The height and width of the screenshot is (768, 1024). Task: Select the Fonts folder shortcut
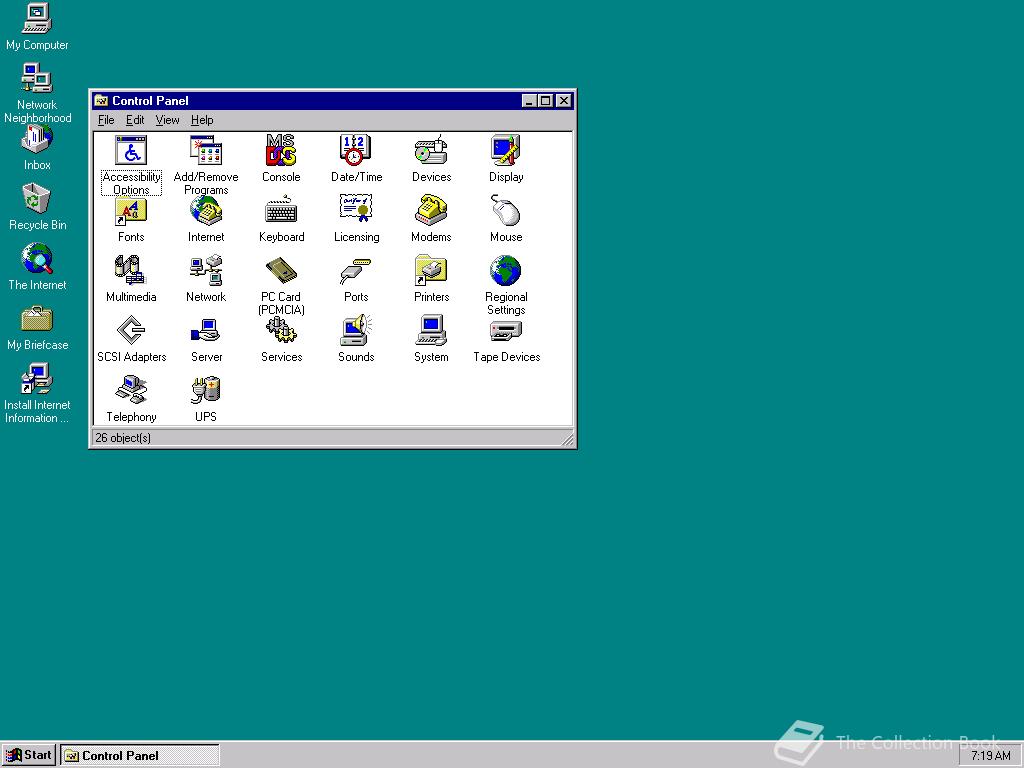[x=131, y=210]
